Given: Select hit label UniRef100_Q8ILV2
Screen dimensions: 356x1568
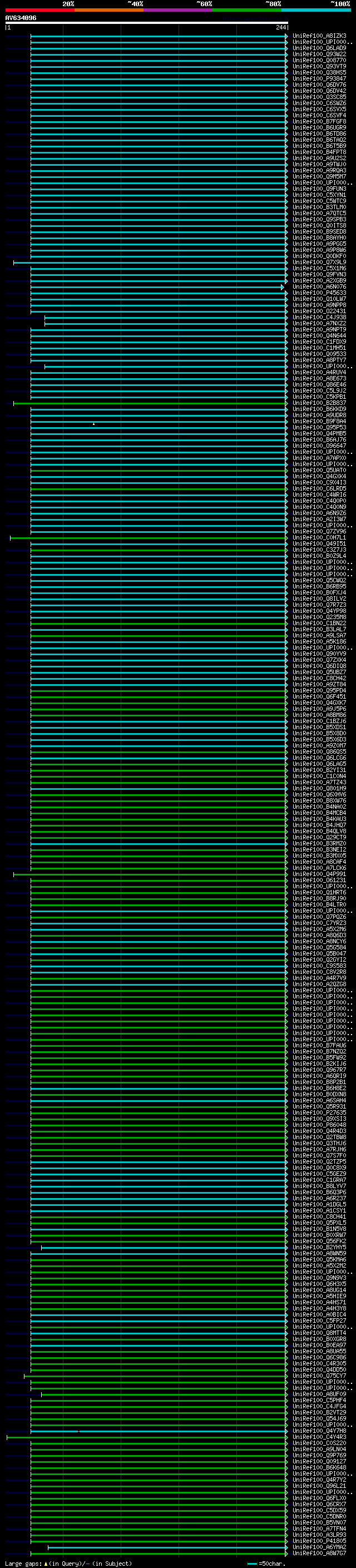Looking at the screenshot, I should point(319,599).
